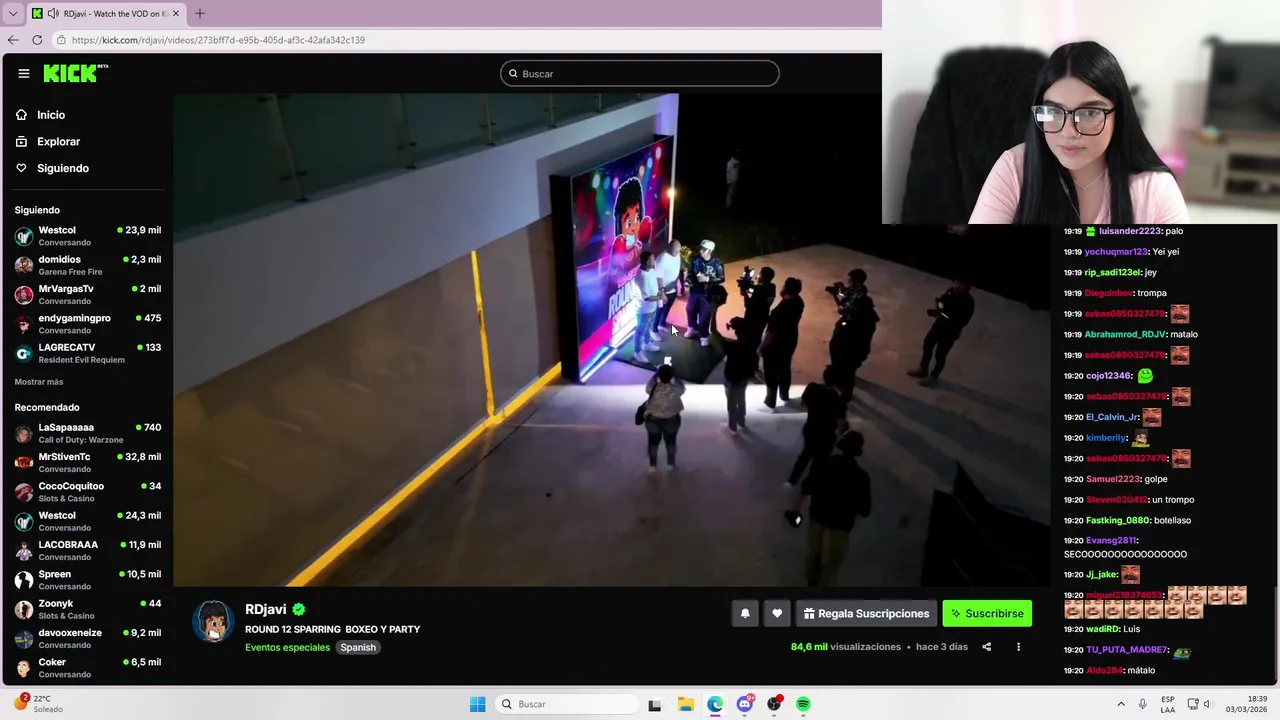Click the address bar URL
The image size is (1280, 720).
pos(218,40)
